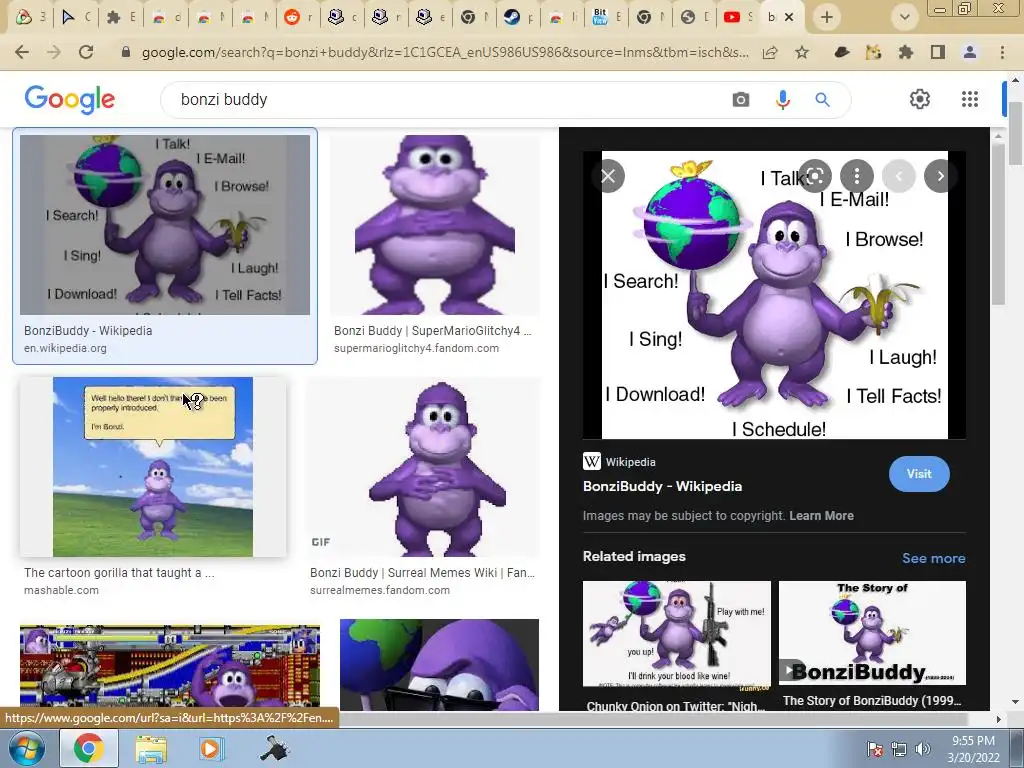Submit search with the magnifying glass icon
The image size is (1024, 768).
pyautogui.click(x=822, y=100)
